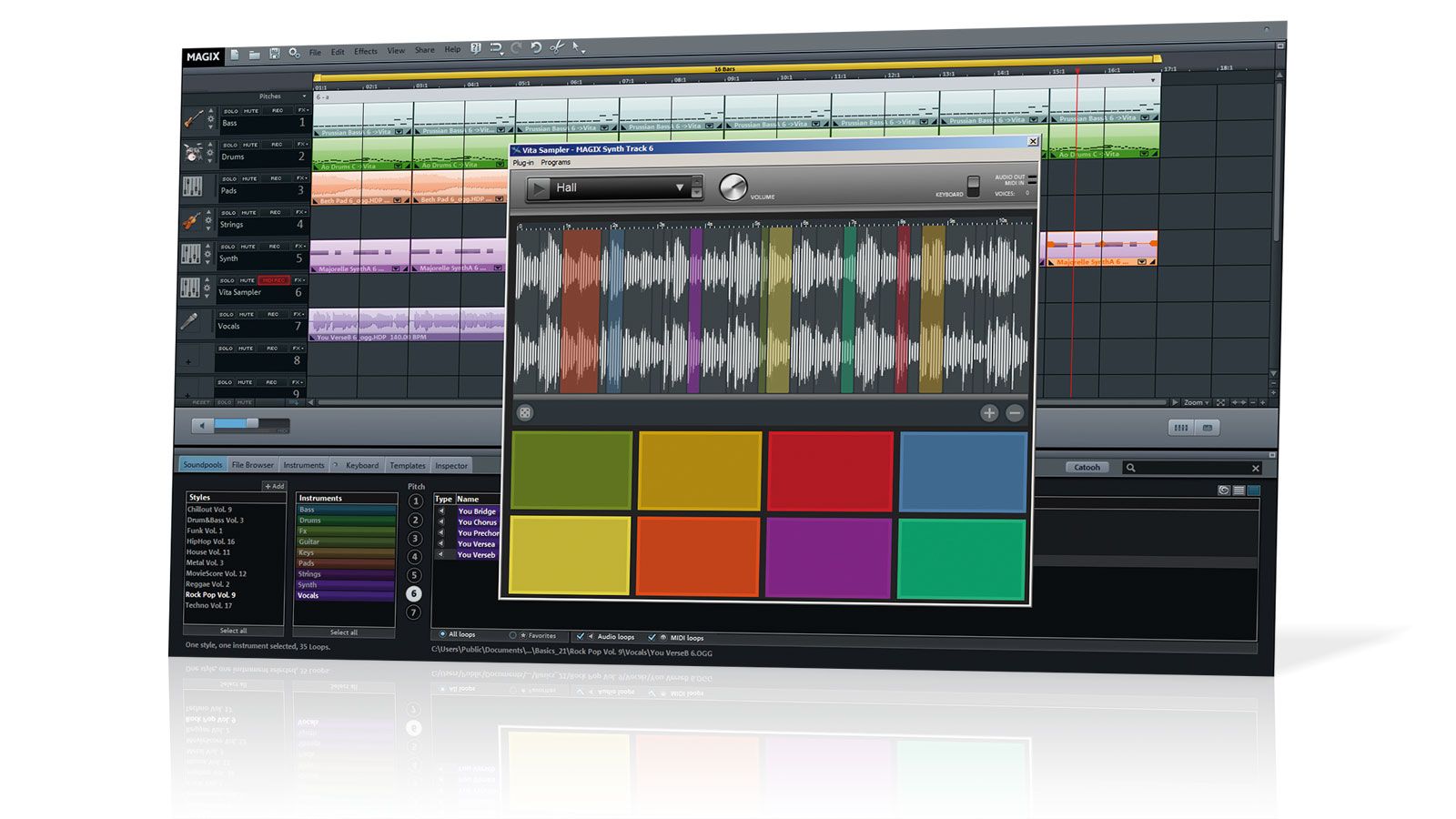Open the Programs menu in Vita Sampler
This screenshot has height=819, width=1456.
pyautogui.click(x=555, y=163)
